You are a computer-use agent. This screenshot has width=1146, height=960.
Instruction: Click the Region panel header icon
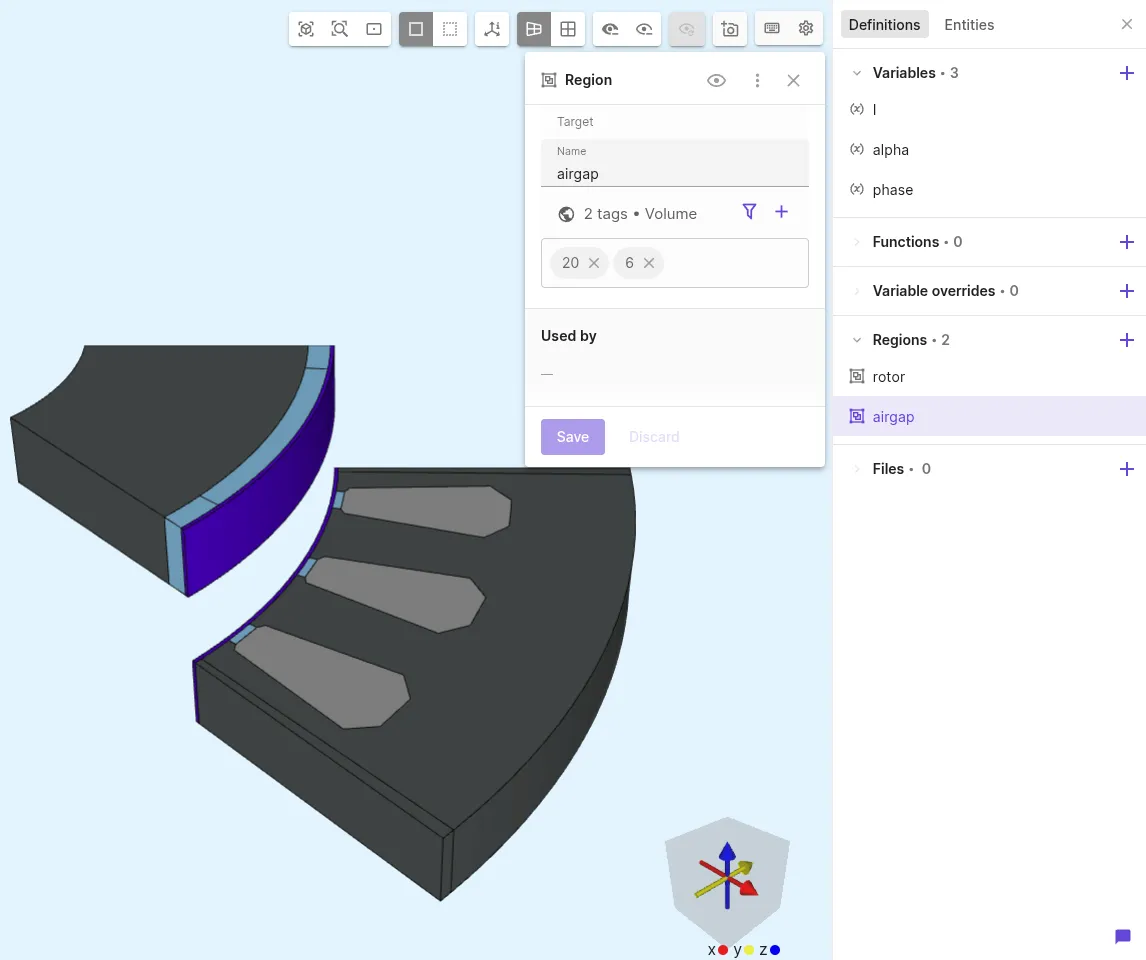549,80
